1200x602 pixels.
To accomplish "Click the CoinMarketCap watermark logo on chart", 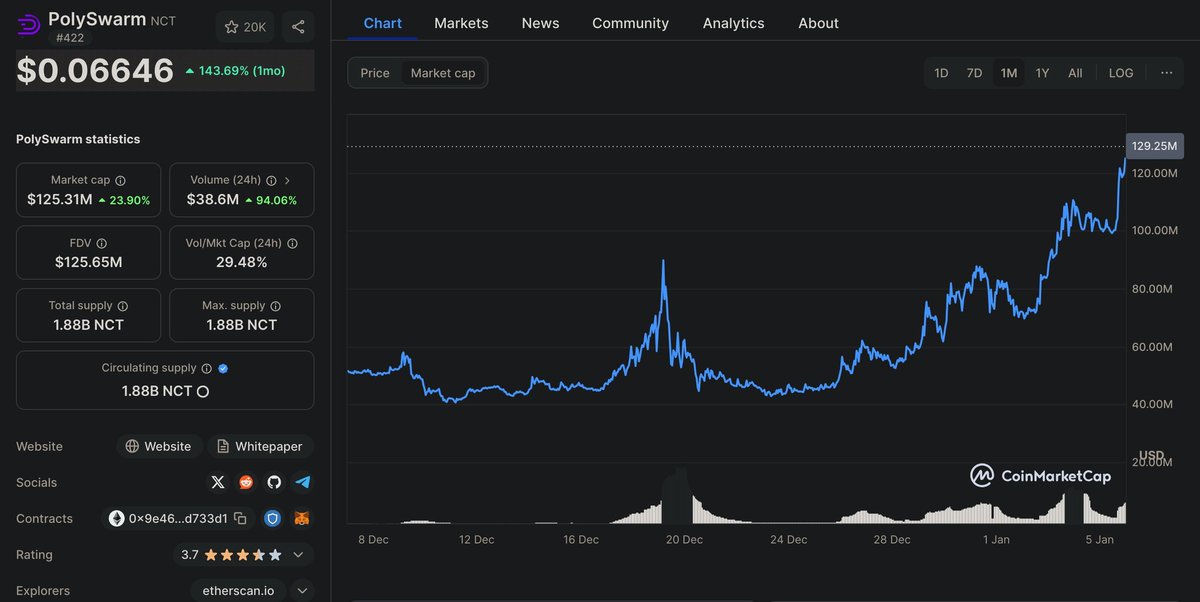I will (x=1040, y=476).
